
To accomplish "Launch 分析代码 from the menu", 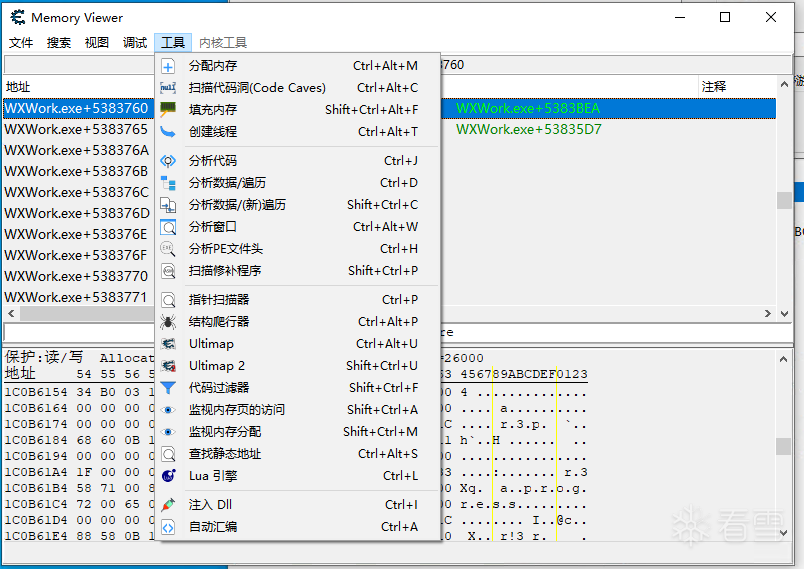I will click(x=297, y=161).
